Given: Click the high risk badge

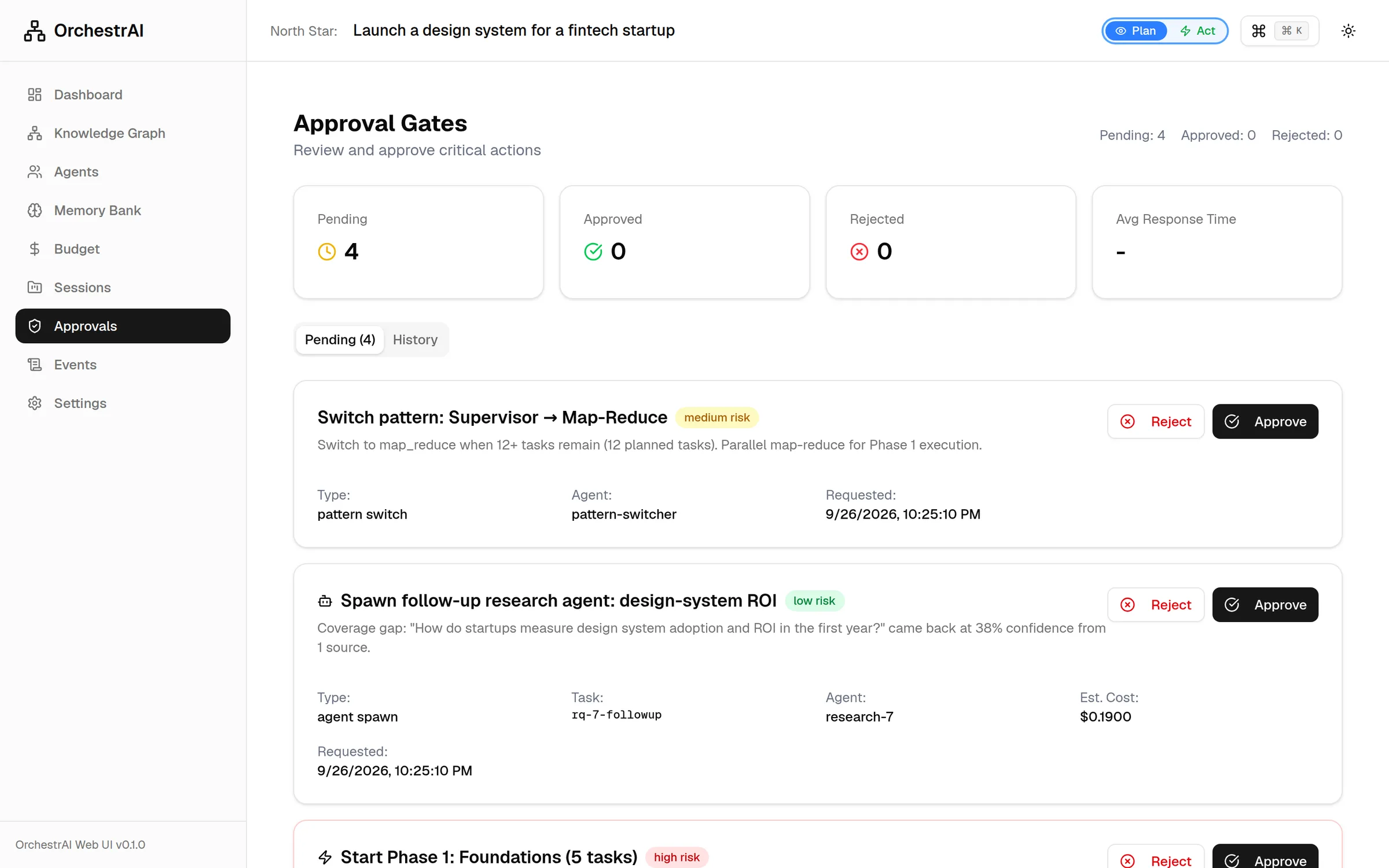Looking at the screenshot, I should [x=677, y=857].
